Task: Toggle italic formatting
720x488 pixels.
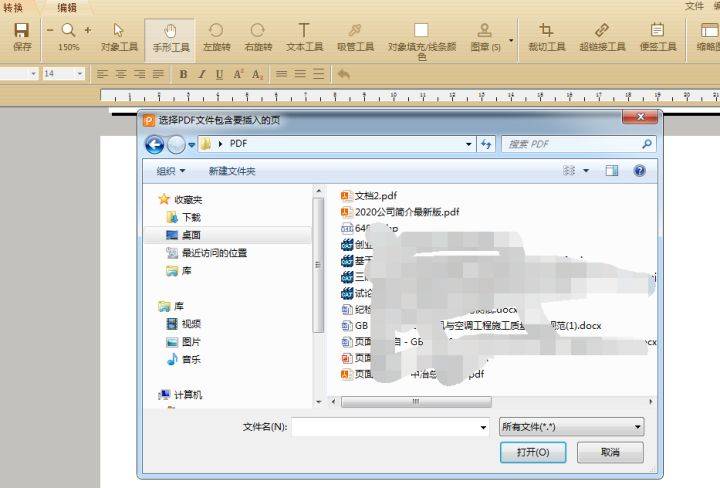Action: pyautogui.click(x=201, y=74)
